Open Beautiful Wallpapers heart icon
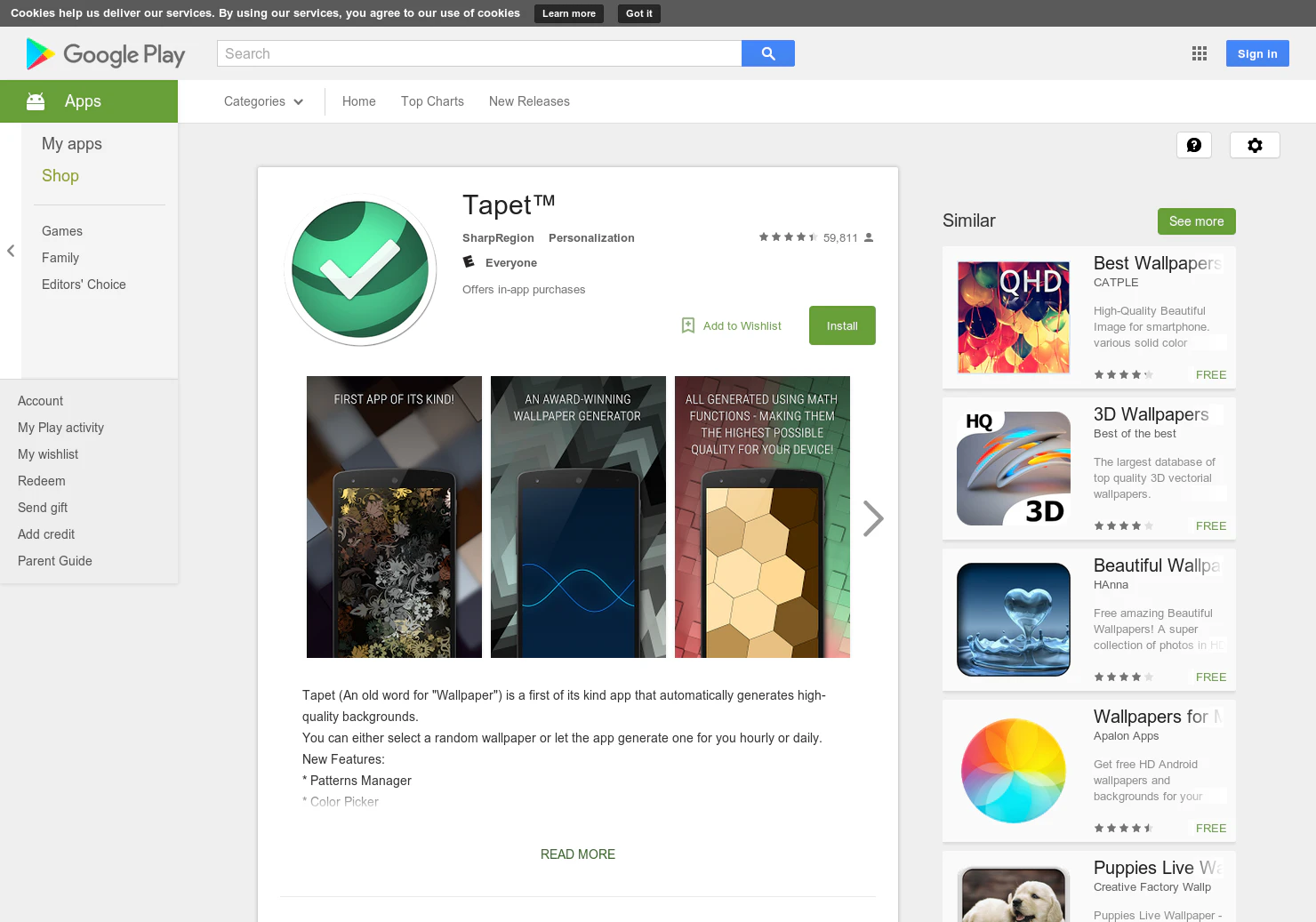1316x922 pixels. pos(1014,620)
